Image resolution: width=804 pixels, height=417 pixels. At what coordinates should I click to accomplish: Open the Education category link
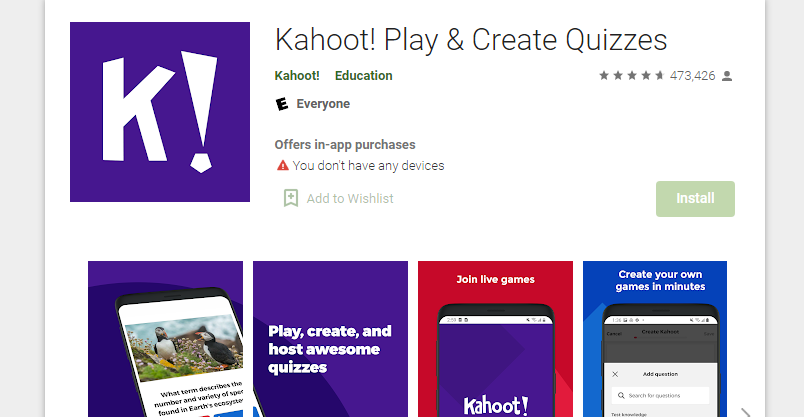point(364,75)
